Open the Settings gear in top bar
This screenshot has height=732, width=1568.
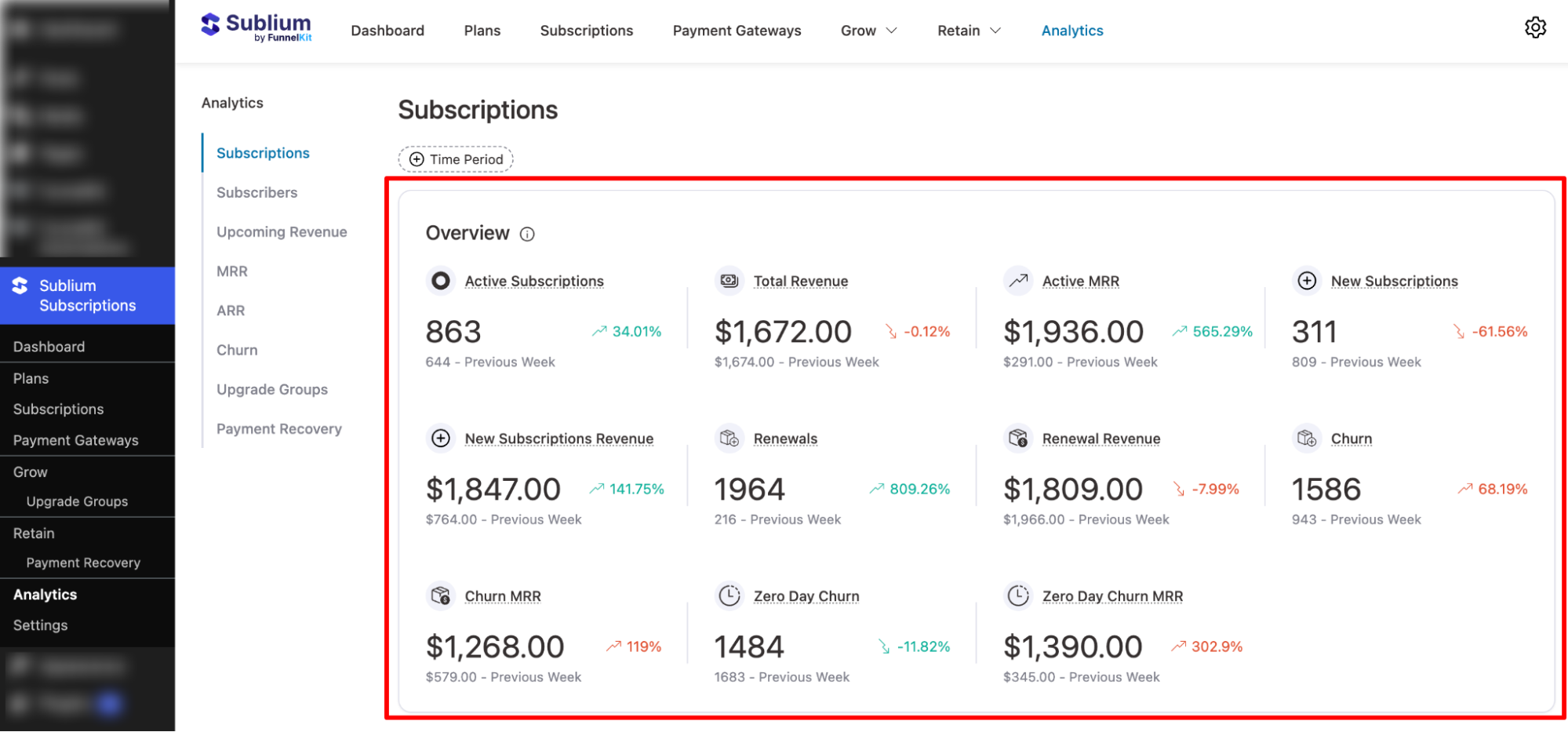point(1535,27)
